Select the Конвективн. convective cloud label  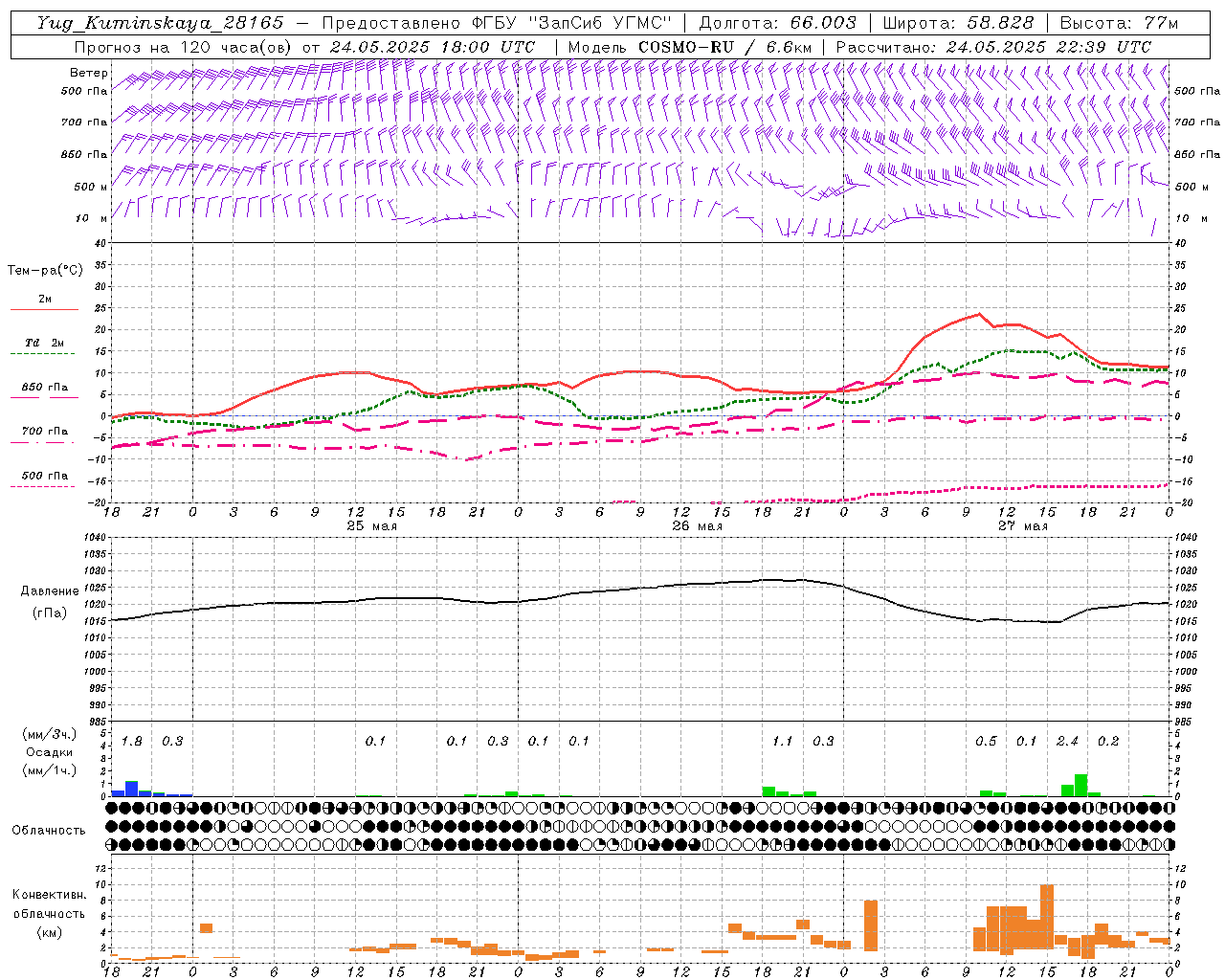49,895
